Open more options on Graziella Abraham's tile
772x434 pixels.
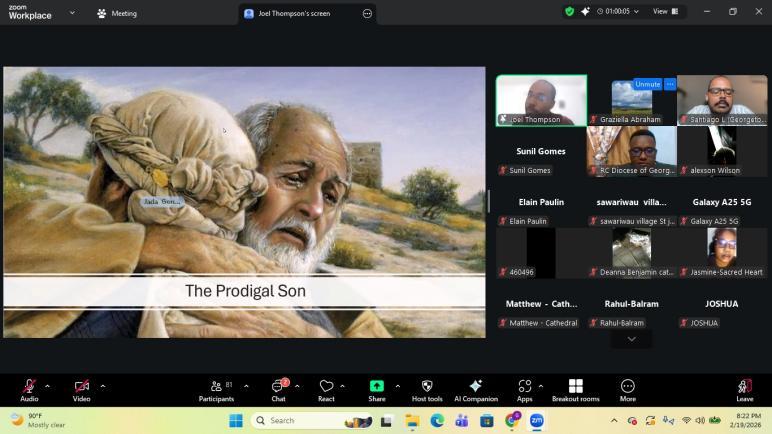pyautogui.click(x=670, y=84)
